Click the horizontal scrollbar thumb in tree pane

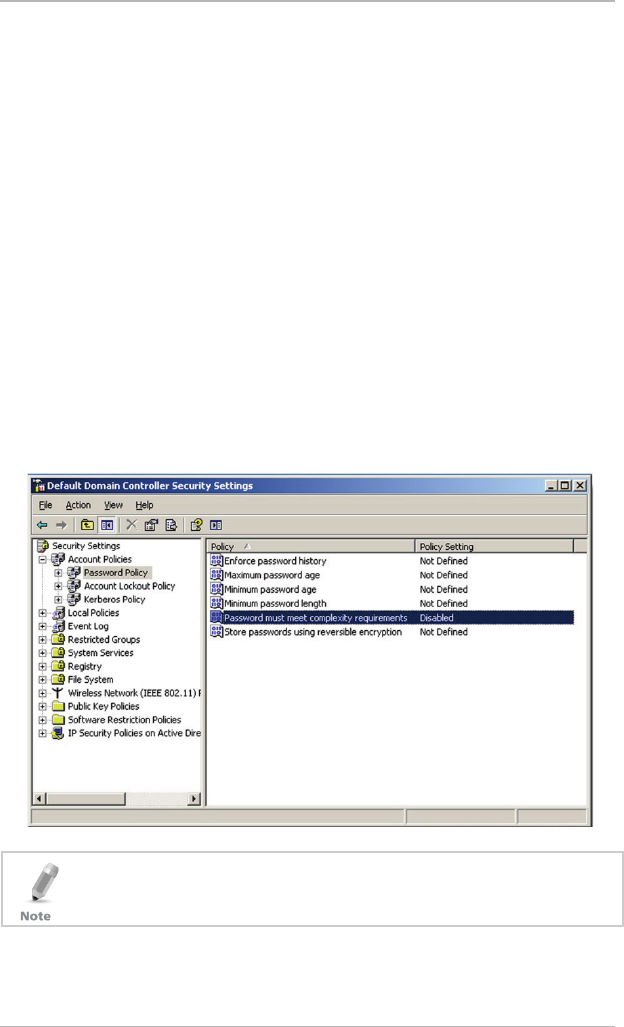(x=85, y=798)
